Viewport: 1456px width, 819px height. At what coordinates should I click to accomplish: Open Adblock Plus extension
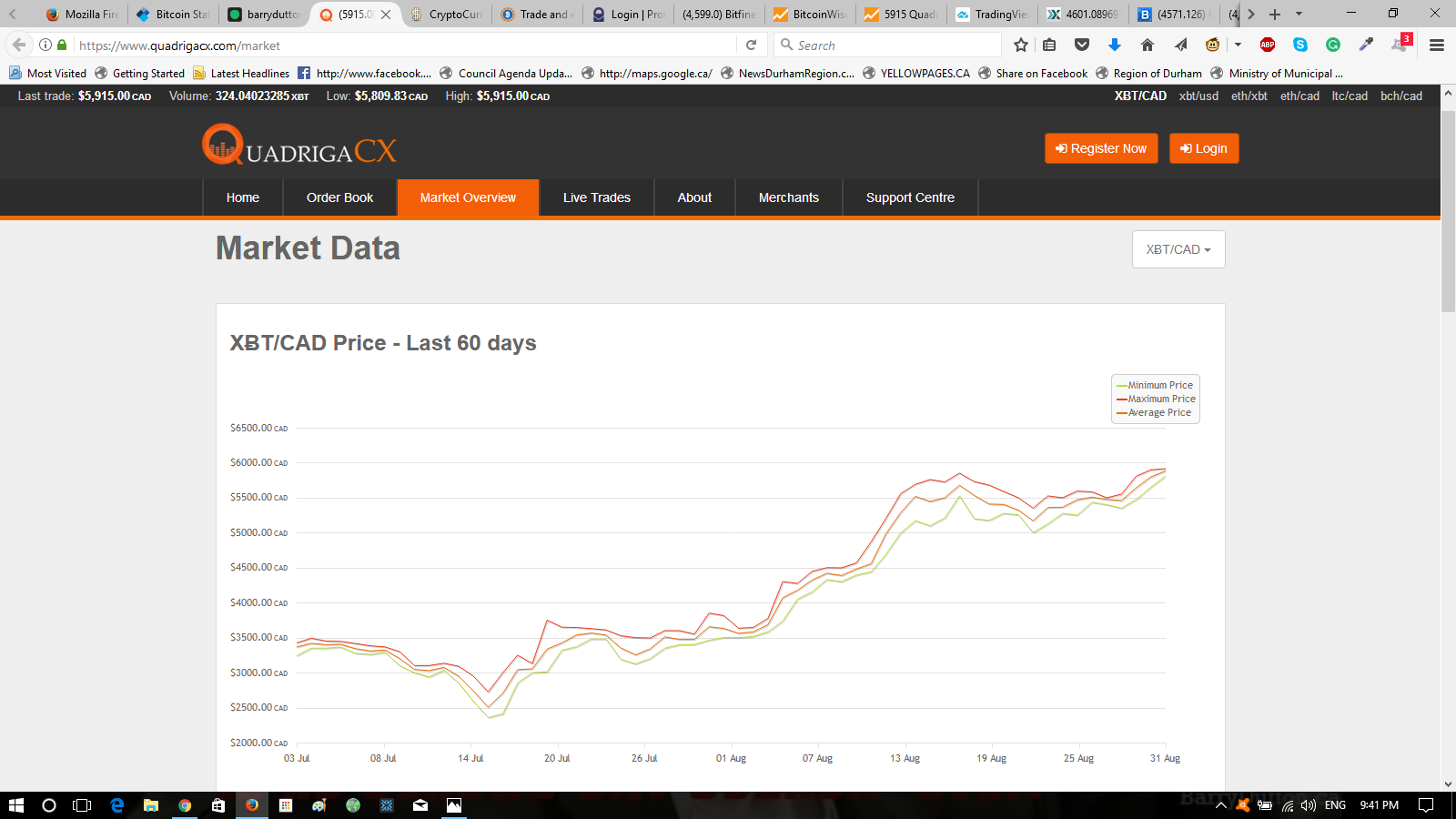coord(1268,45)
